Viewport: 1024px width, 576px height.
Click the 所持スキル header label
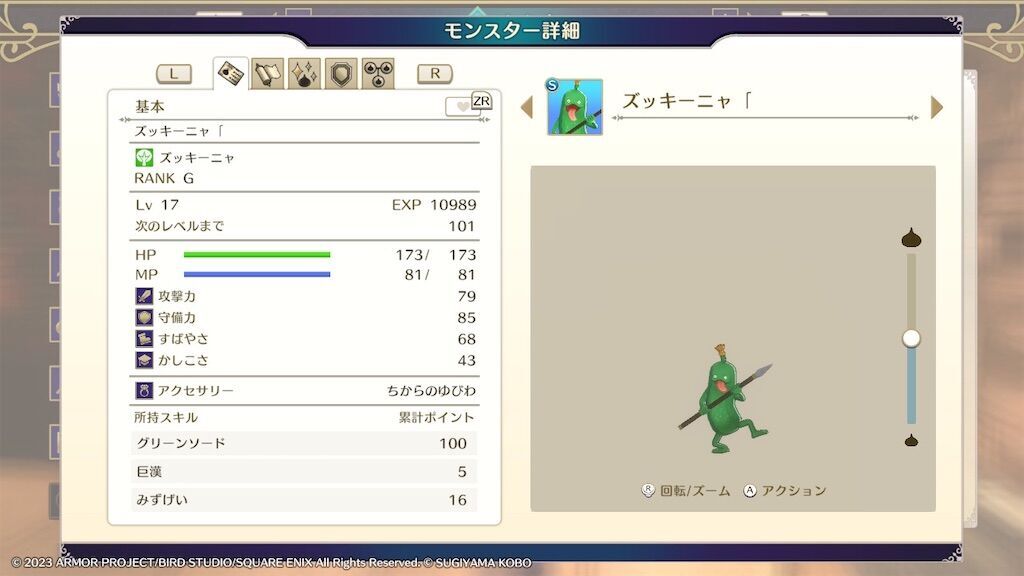point(166,417)
